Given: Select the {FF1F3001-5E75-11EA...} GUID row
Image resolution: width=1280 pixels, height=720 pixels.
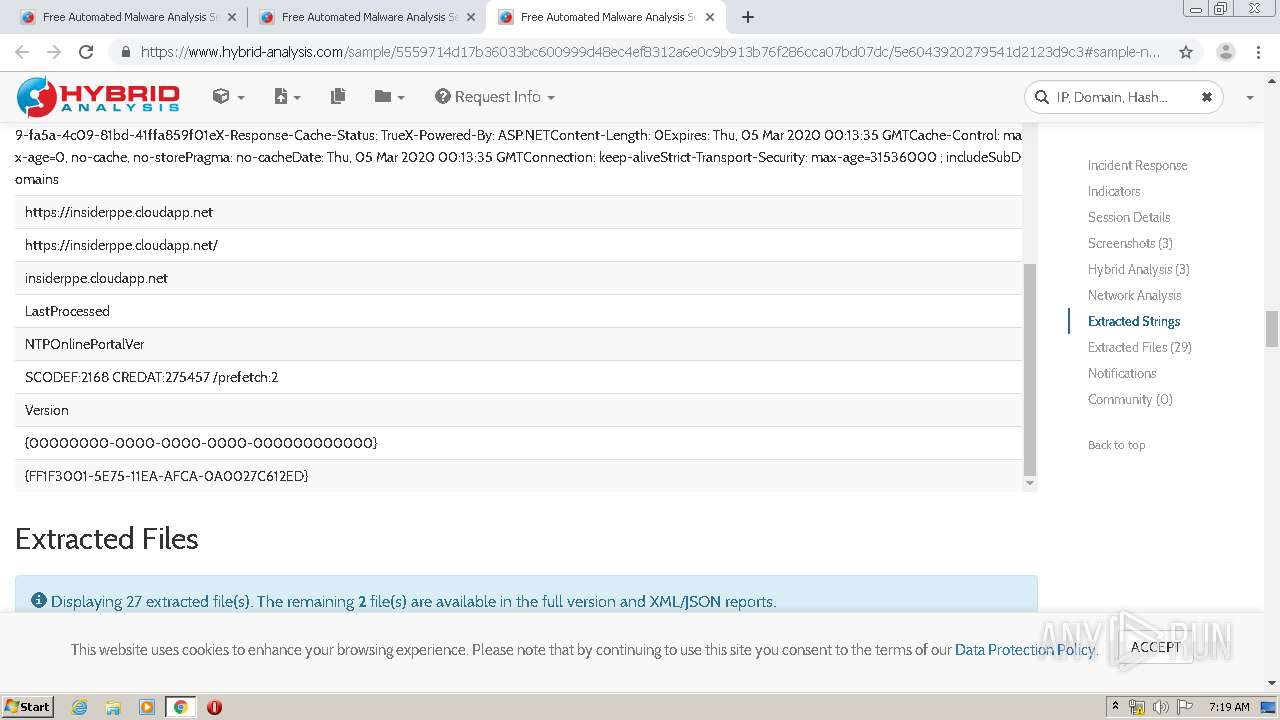Looking at the screenshot, I should click(519, 476).
